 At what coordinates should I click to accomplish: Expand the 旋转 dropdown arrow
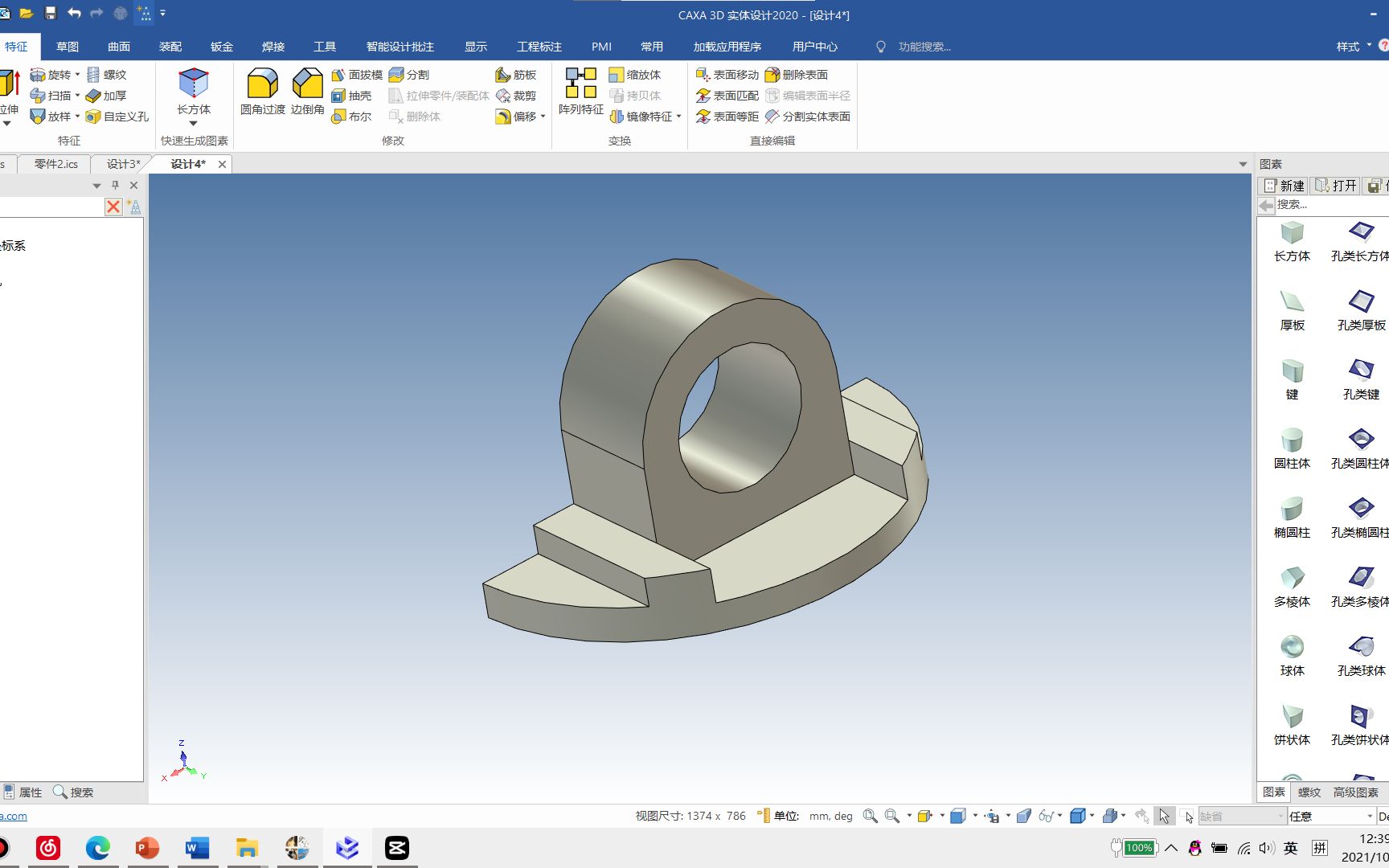[78, 75]
